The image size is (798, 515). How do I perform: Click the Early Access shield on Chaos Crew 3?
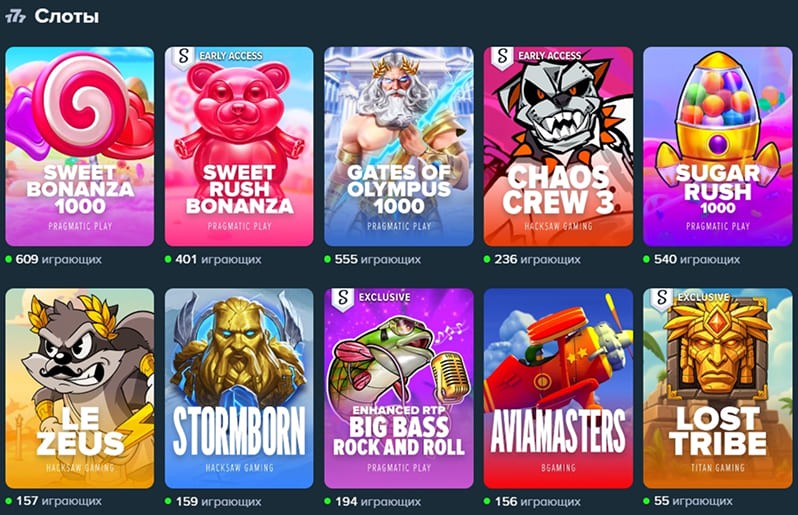click(x=503, y=56)
